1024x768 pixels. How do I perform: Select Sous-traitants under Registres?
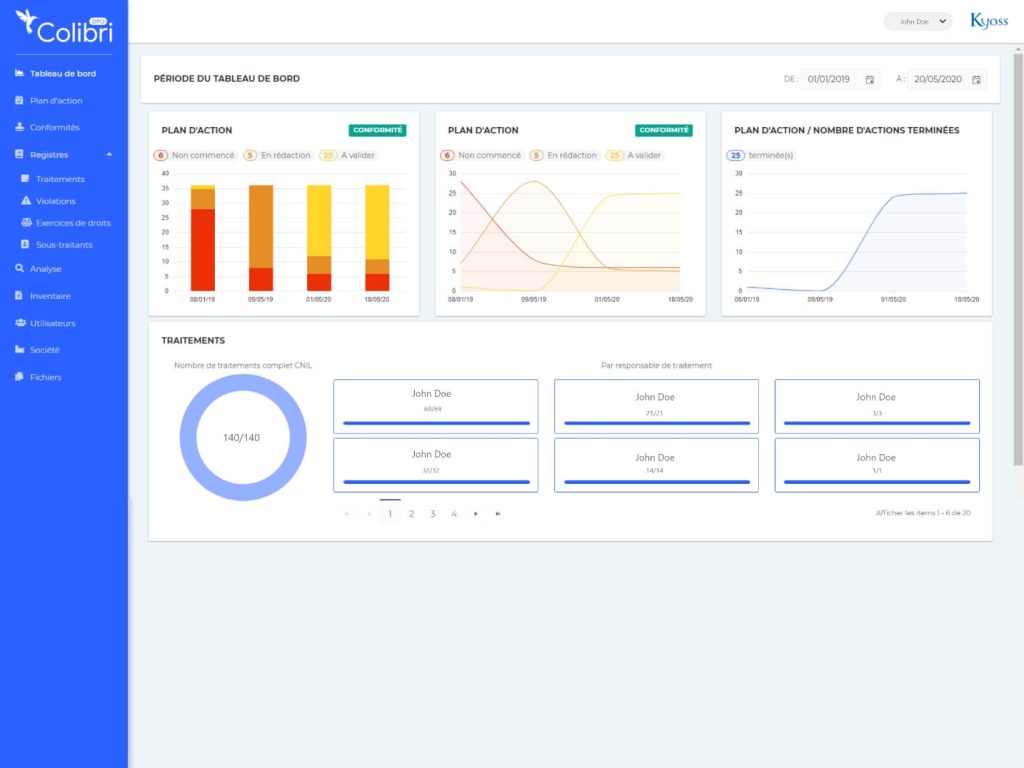pyautogui.click(x=64, y=244)
